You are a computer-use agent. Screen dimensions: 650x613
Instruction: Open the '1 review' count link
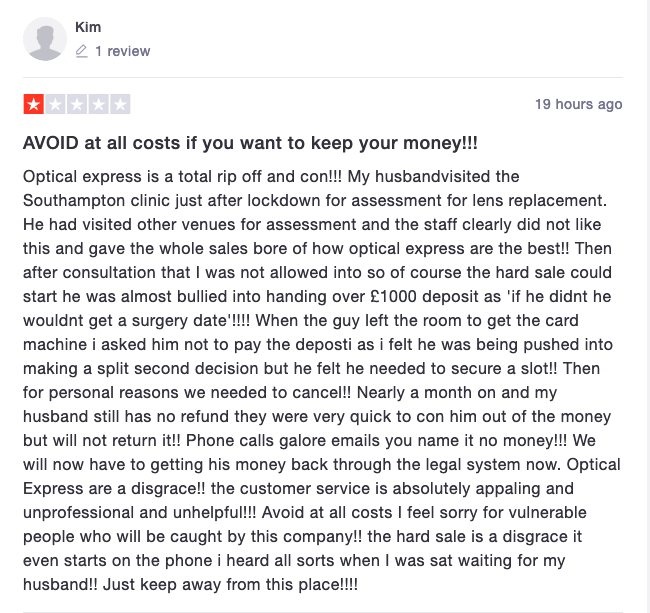[123, 51]
